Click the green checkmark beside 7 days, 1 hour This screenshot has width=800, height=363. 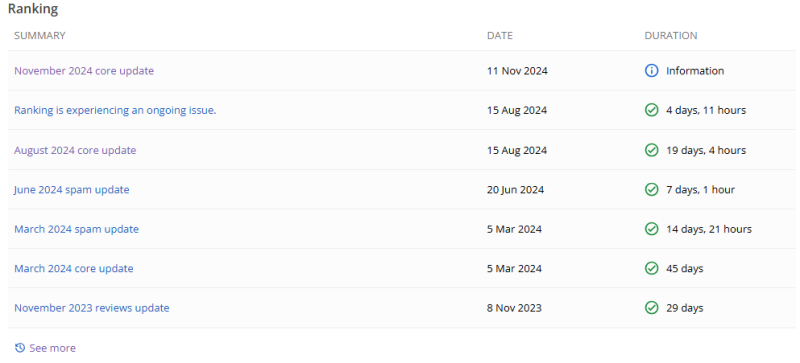point(652,189)
